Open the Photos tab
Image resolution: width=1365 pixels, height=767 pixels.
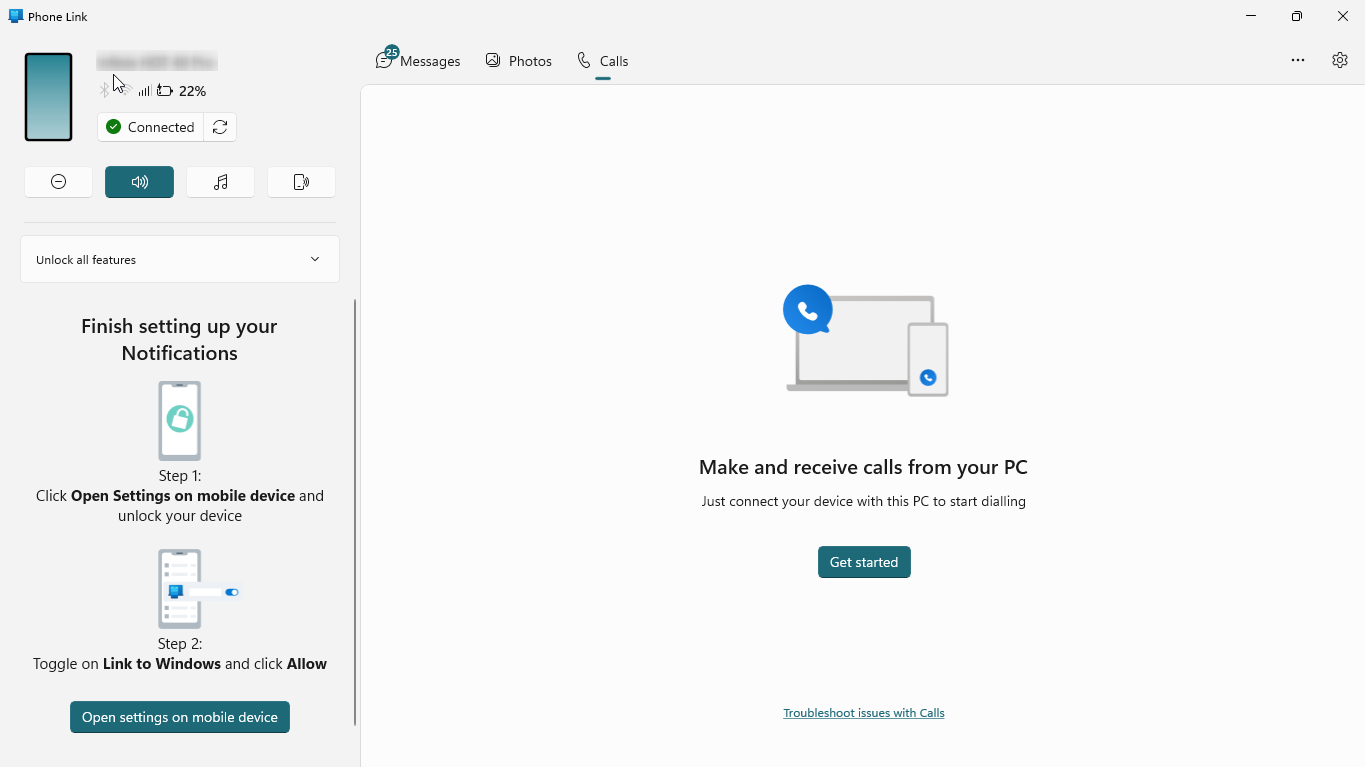pos(518,60)
